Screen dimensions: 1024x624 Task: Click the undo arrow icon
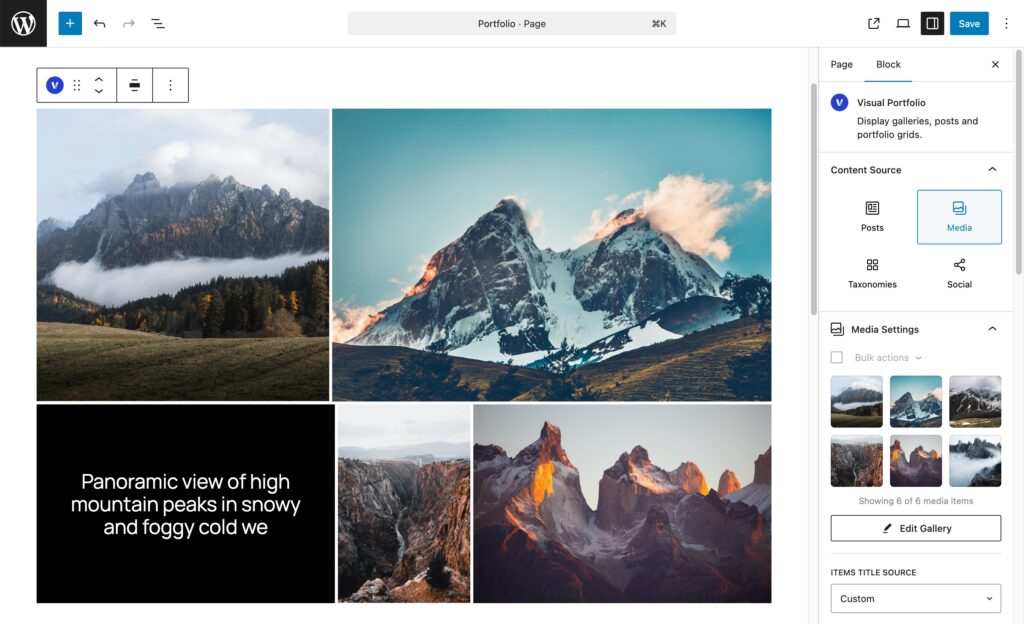click(x=99, y=23)
